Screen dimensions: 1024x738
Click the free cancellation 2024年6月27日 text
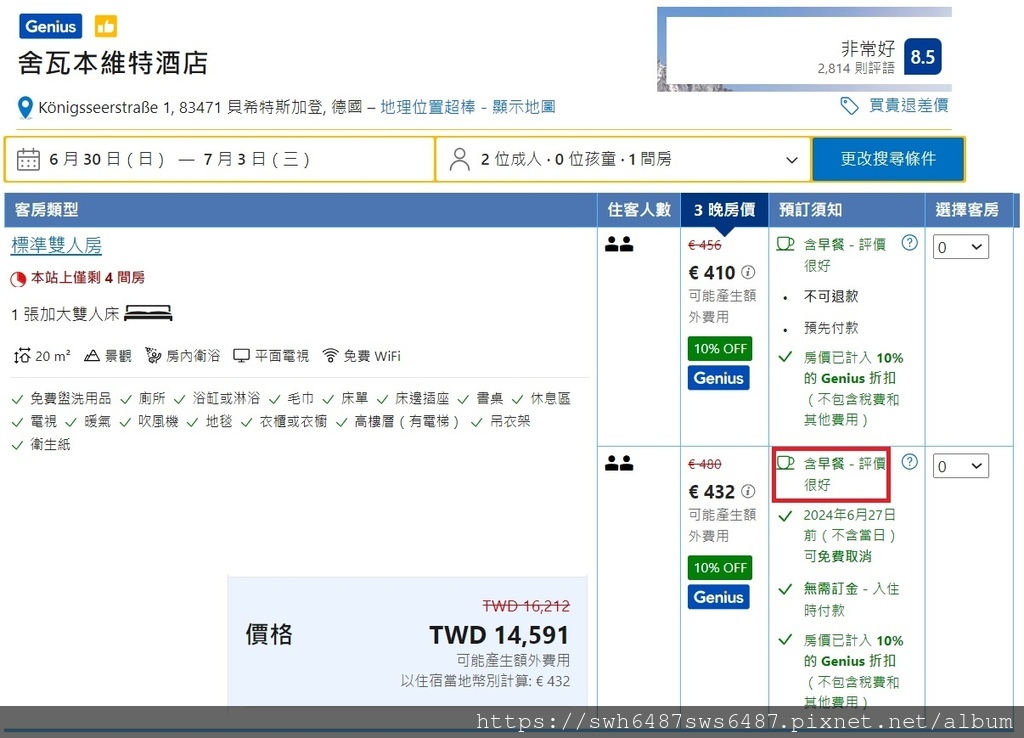pyautogui.click(x=850, y=536)
